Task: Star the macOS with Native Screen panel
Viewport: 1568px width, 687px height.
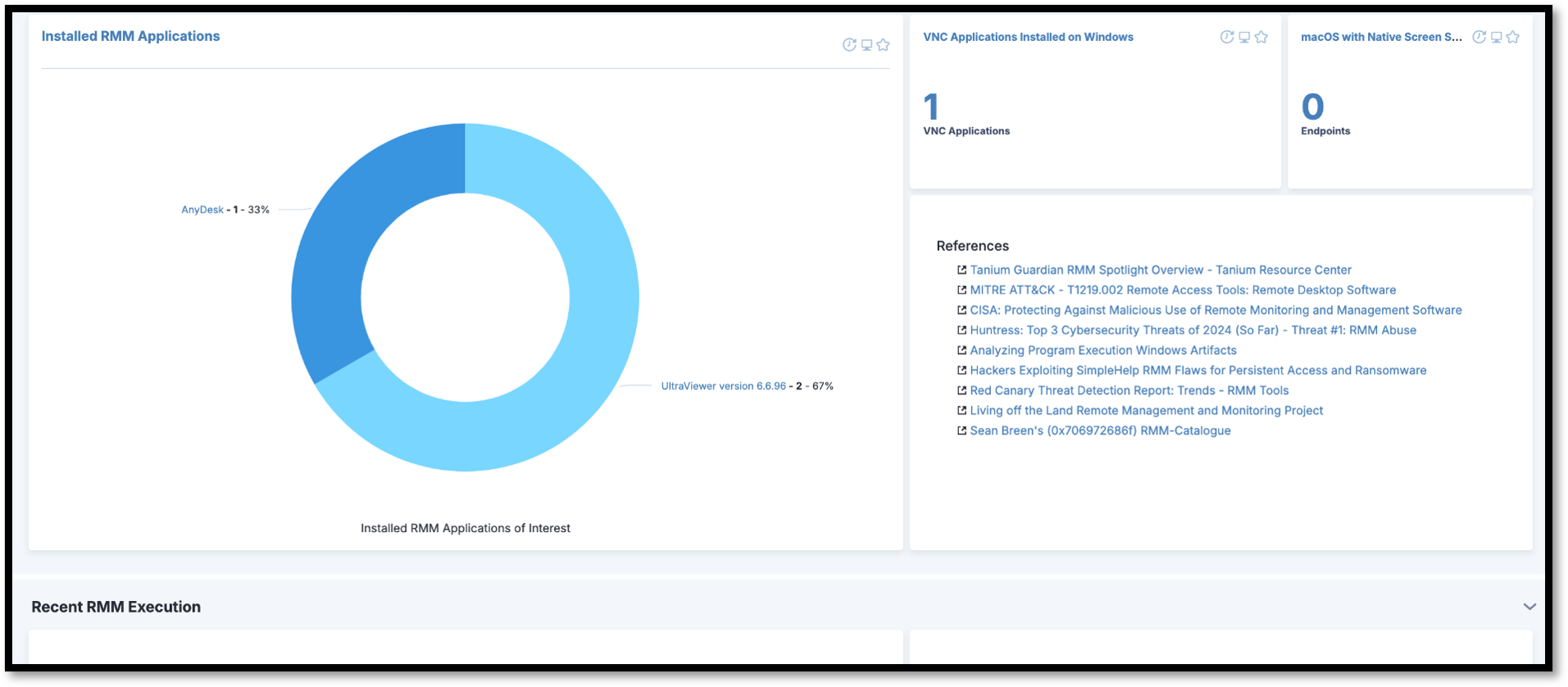Action: [x=1513, y=37]
